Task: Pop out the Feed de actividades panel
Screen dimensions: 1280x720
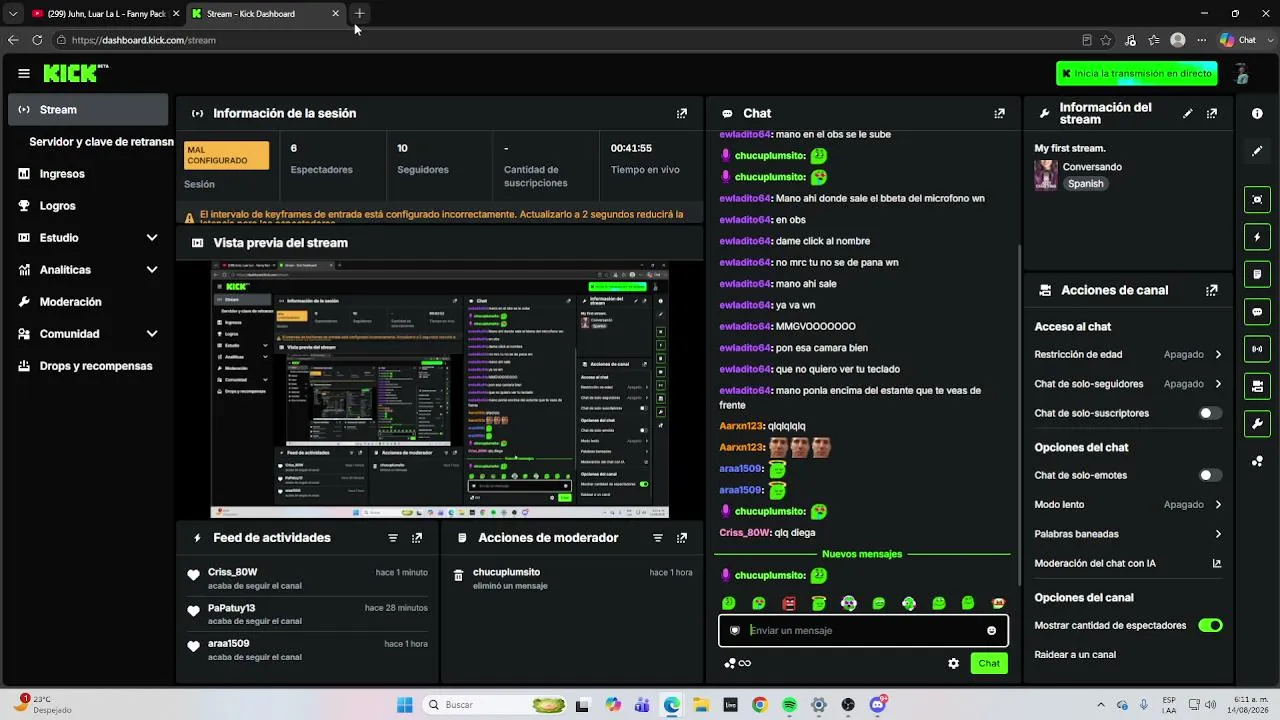Action: (417, 538)
